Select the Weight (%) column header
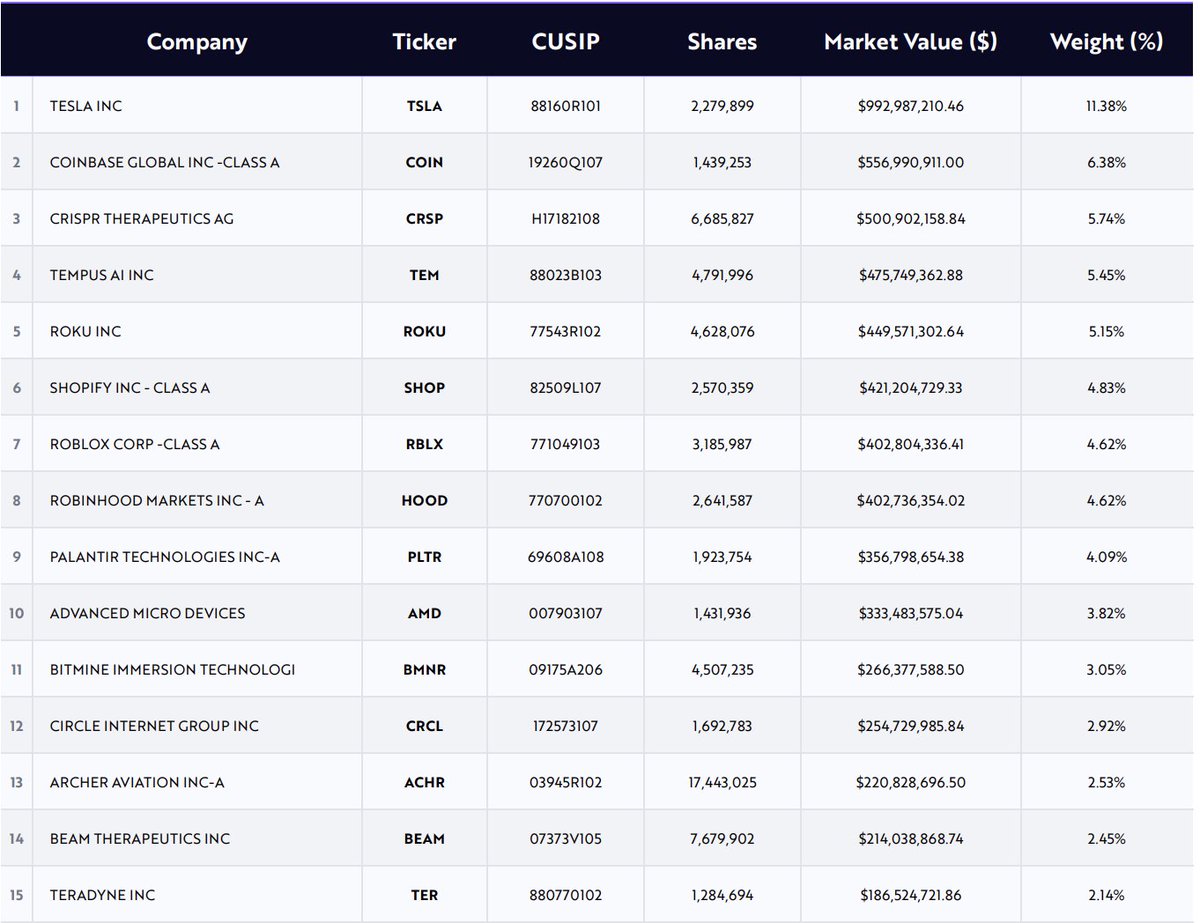Image resolution: width=1200 pixels, height=923 pixels. (1106, 42)
